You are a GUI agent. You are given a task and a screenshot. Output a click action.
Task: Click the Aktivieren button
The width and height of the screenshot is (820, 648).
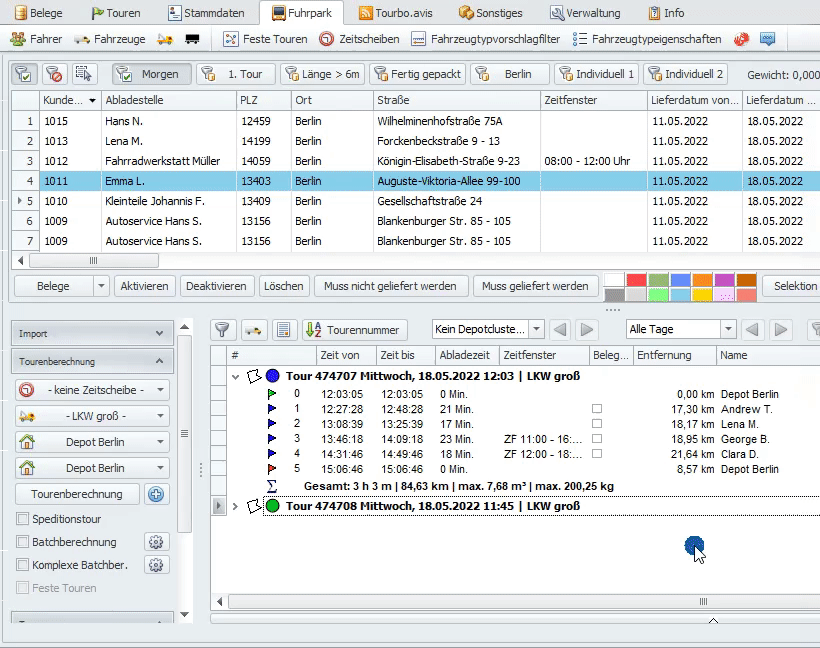144,286
